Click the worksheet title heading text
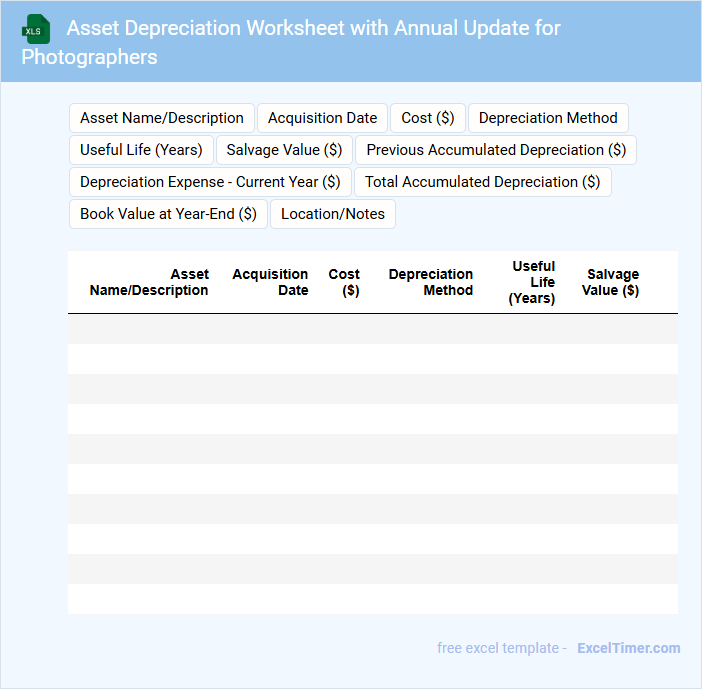The width and height of the screenshot is (702, 689). coord(291,43)
